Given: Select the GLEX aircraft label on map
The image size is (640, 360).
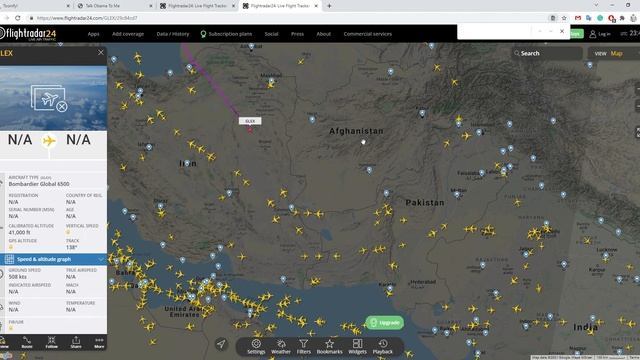Looking at the screenshot, I should click(250, 121).
